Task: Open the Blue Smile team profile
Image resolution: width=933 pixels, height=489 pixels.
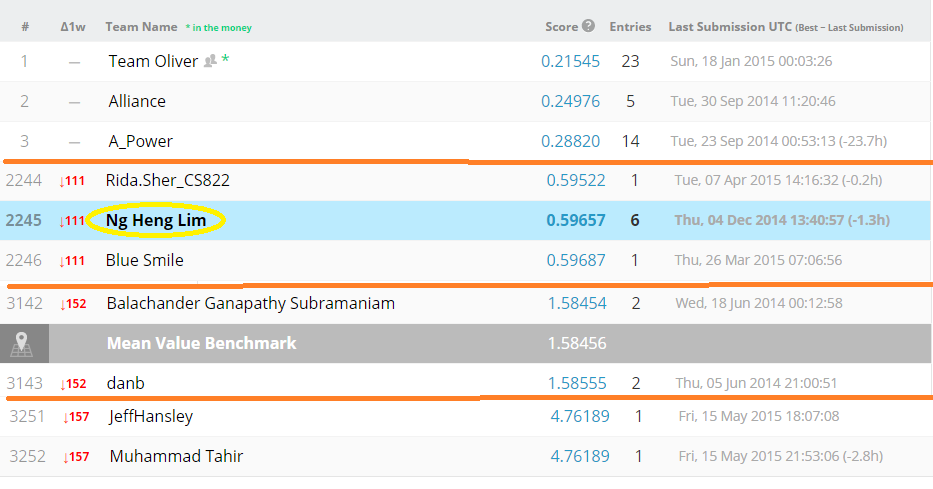Action: pyautogui.click(x=145, y=260)
